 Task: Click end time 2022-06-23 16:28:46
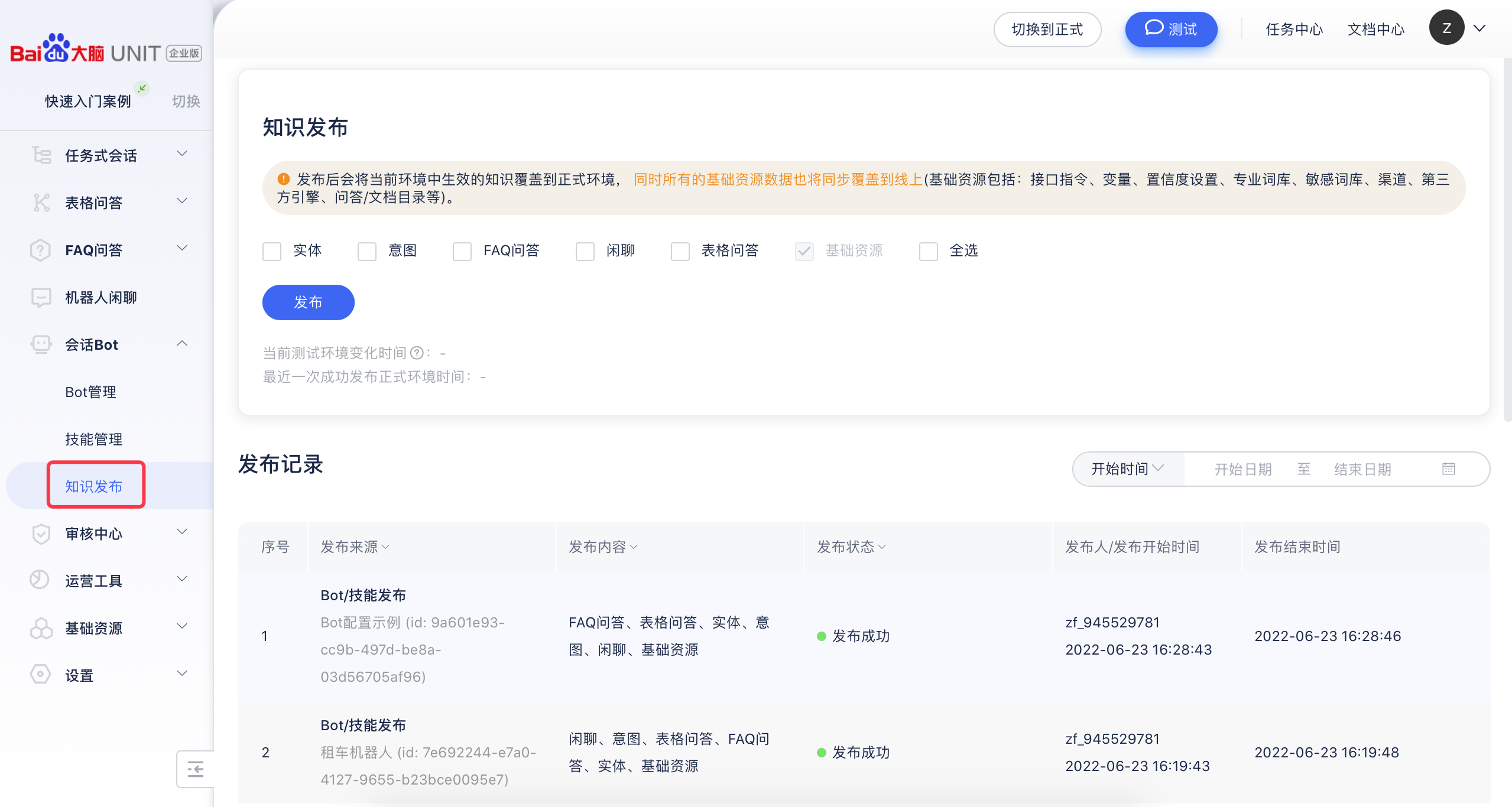point(1328,636)
